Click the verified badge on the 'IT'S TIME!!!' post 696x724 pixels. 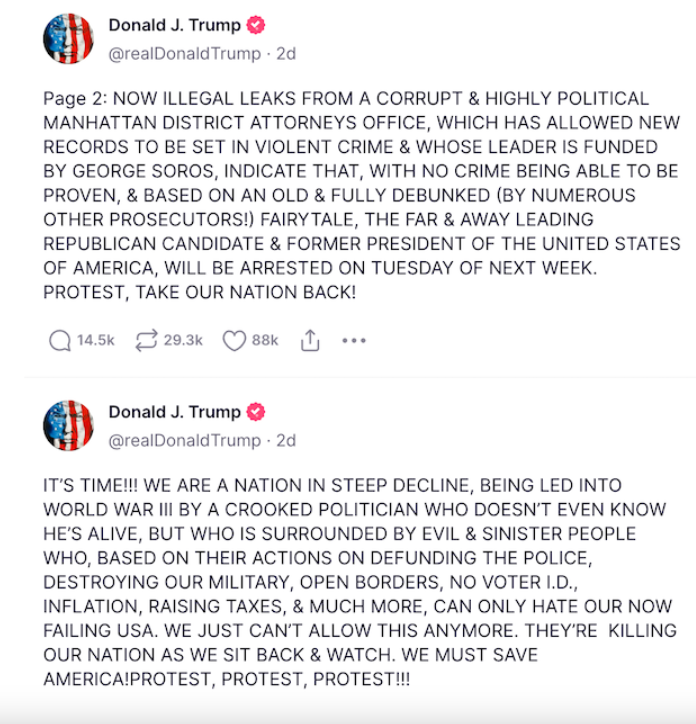point(256,413)
